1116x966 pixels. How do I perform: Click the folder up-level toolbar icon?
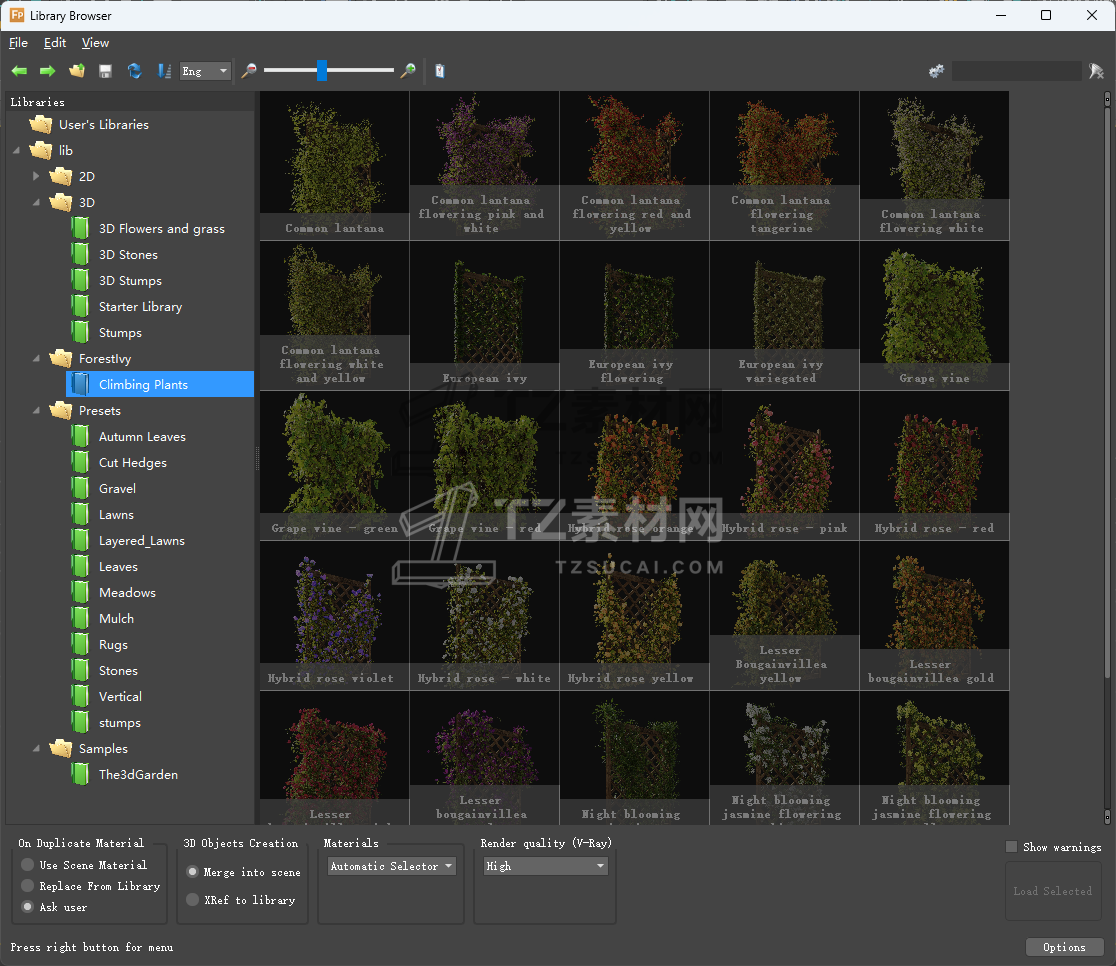coord(76,71)
